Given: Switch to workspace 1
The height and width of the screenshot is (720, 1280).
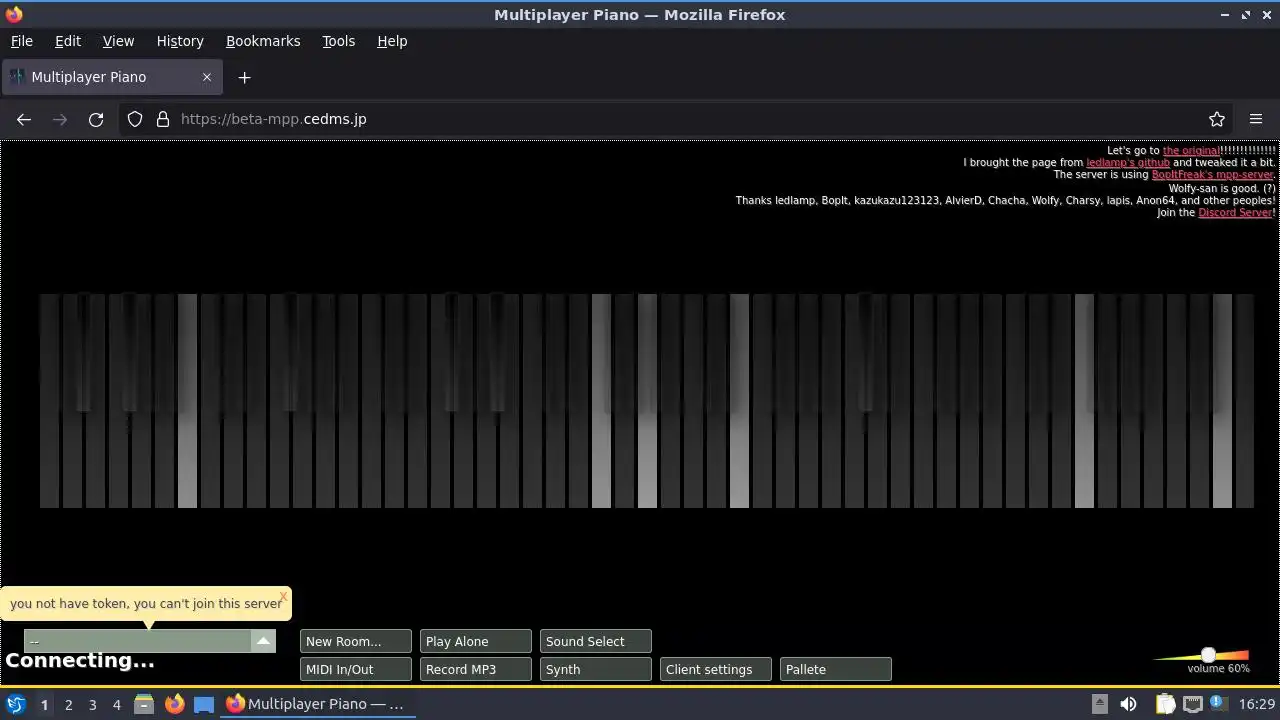Looking at the screenshot, I should click(x=44, y=704).
